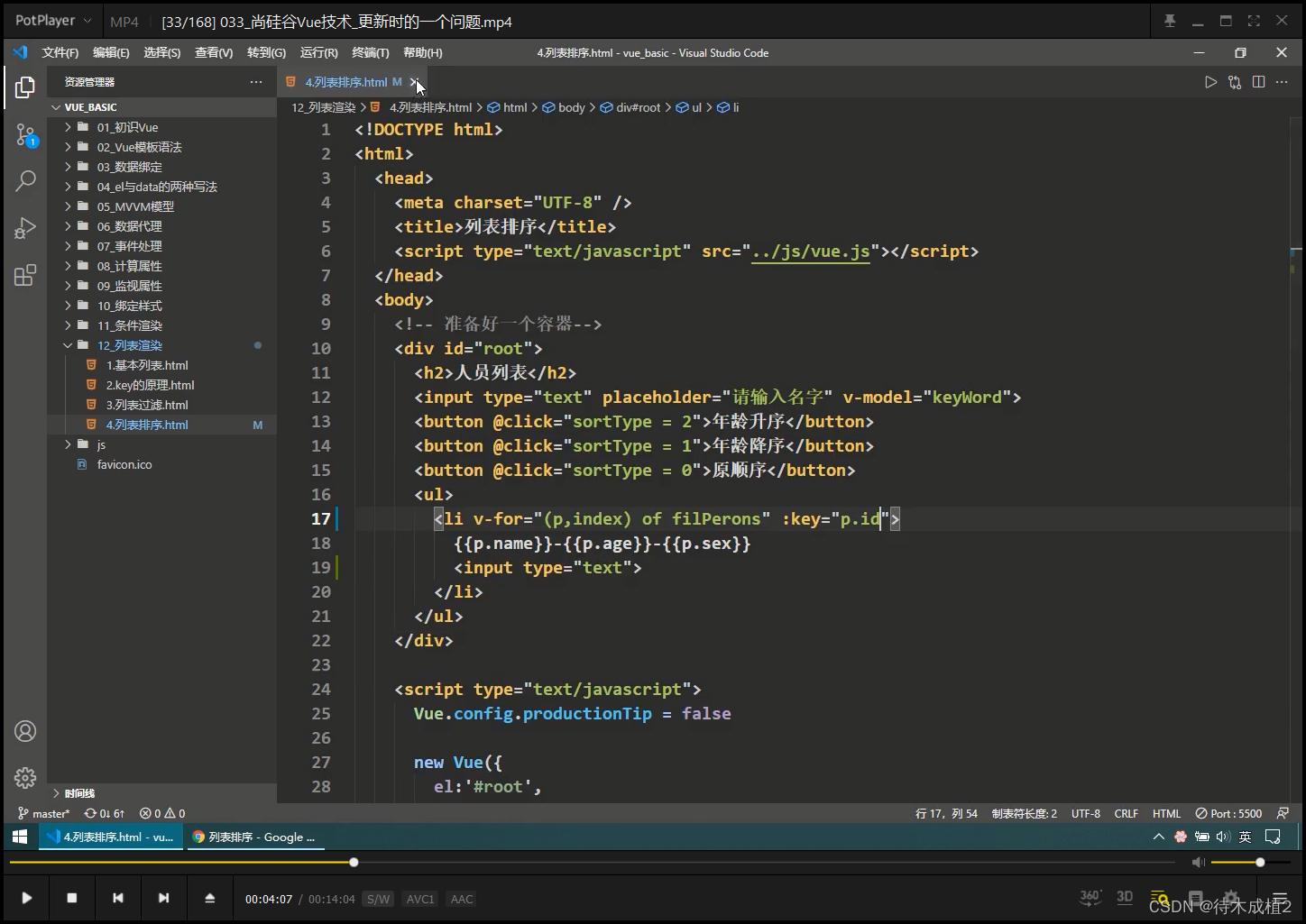Open errors and warnings count in status bar
Screen dimensions: 1306x924
pyautogui.click(x=162, y=813)
